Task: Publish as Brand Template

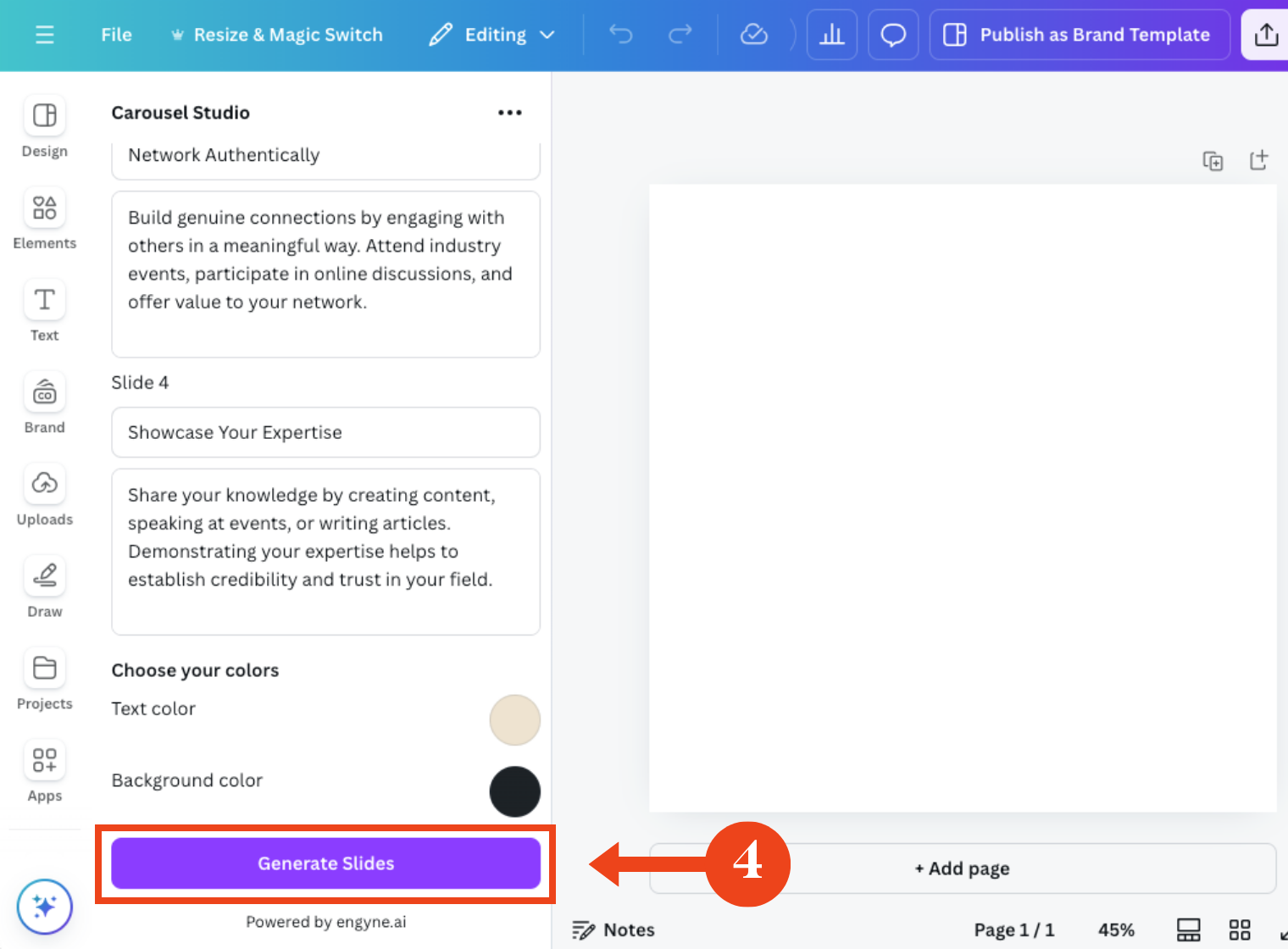Action: [x=1079, y=35]
